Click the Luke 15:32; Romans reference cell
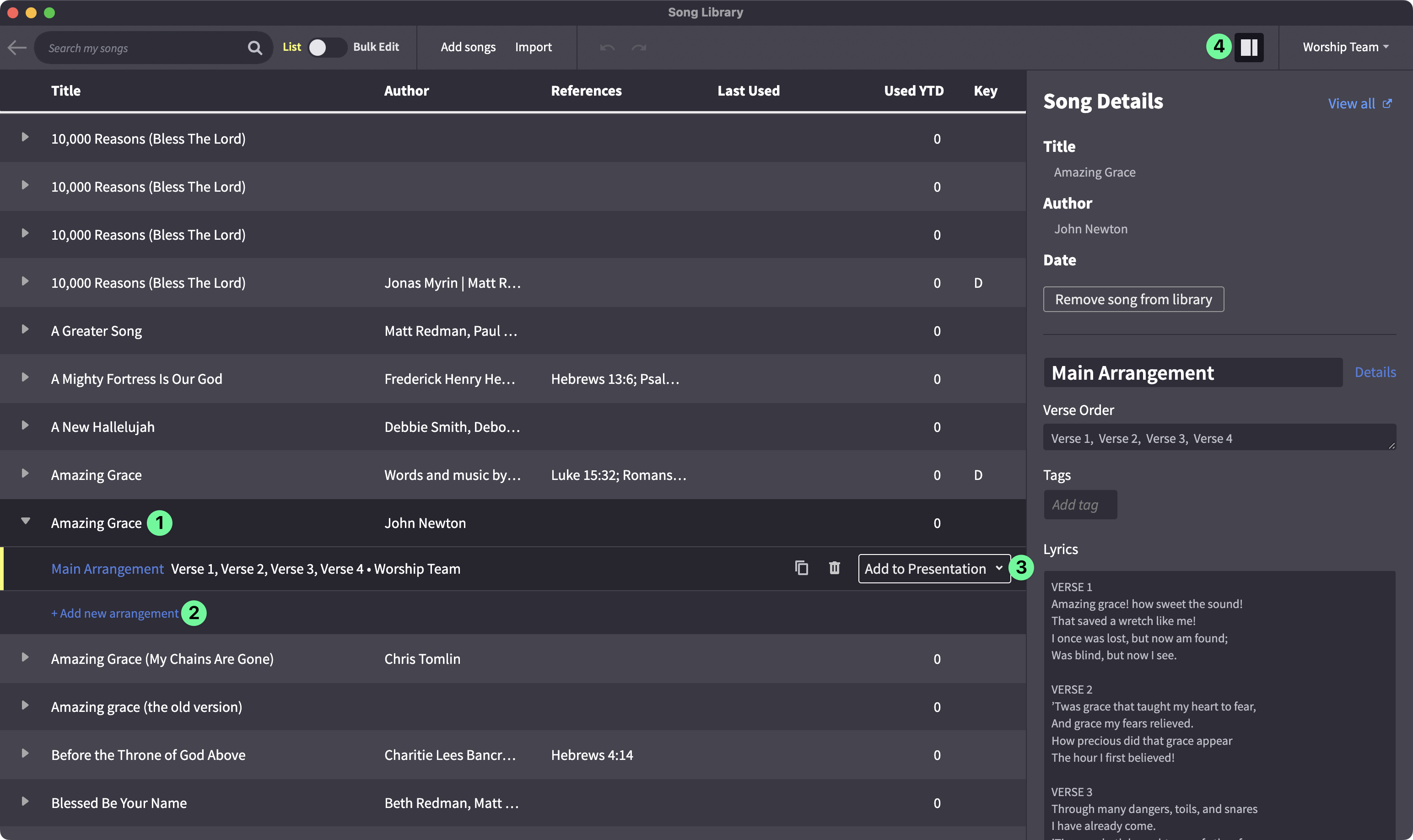Image resolution: width=1413 pixels, height=840 pixels. pos(619,475)
